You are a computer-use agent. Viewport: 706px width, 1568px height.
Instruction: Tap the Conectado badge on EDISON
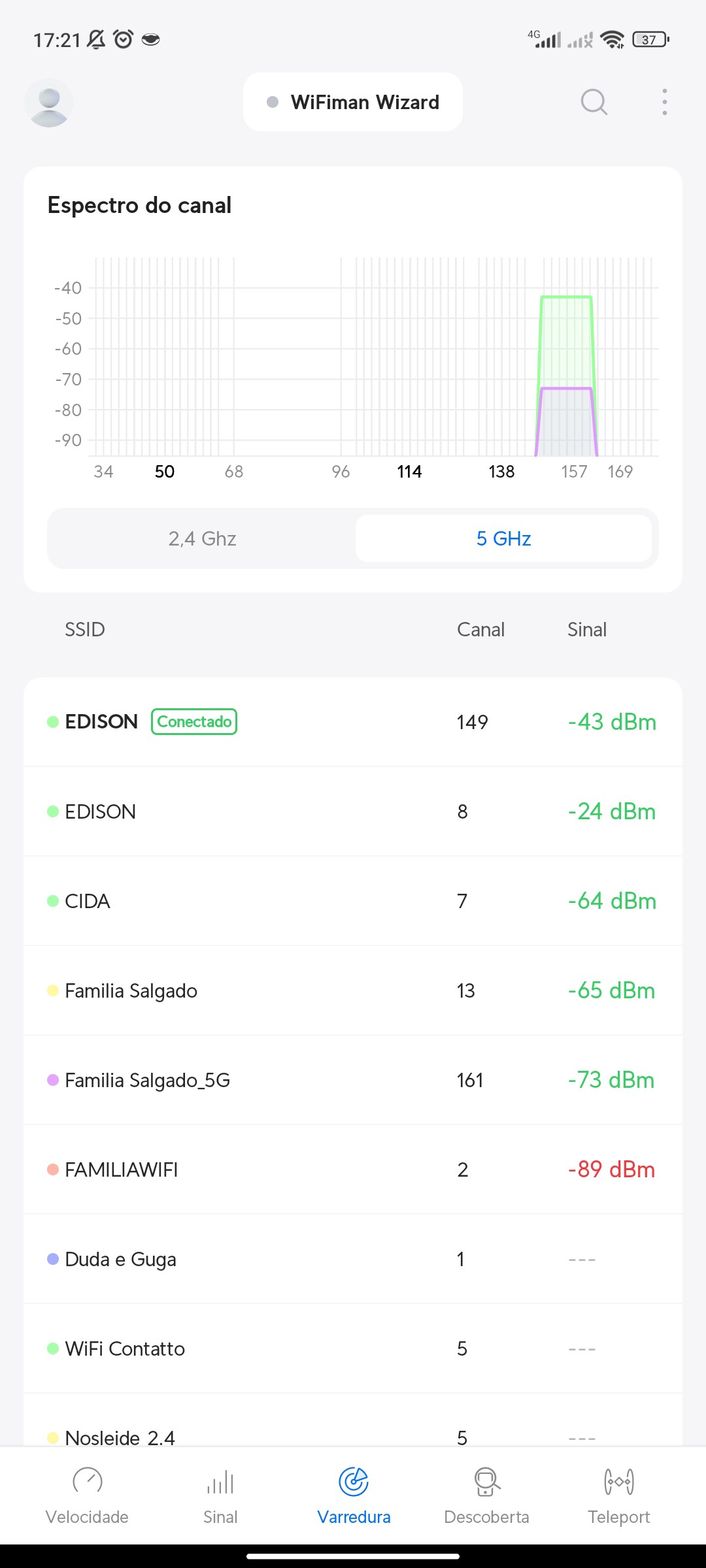[194, 722]
